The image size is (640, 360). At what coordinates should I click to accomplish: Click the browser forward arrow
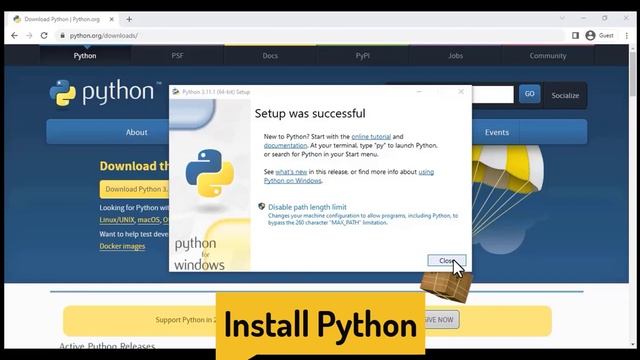pos(29,36)
